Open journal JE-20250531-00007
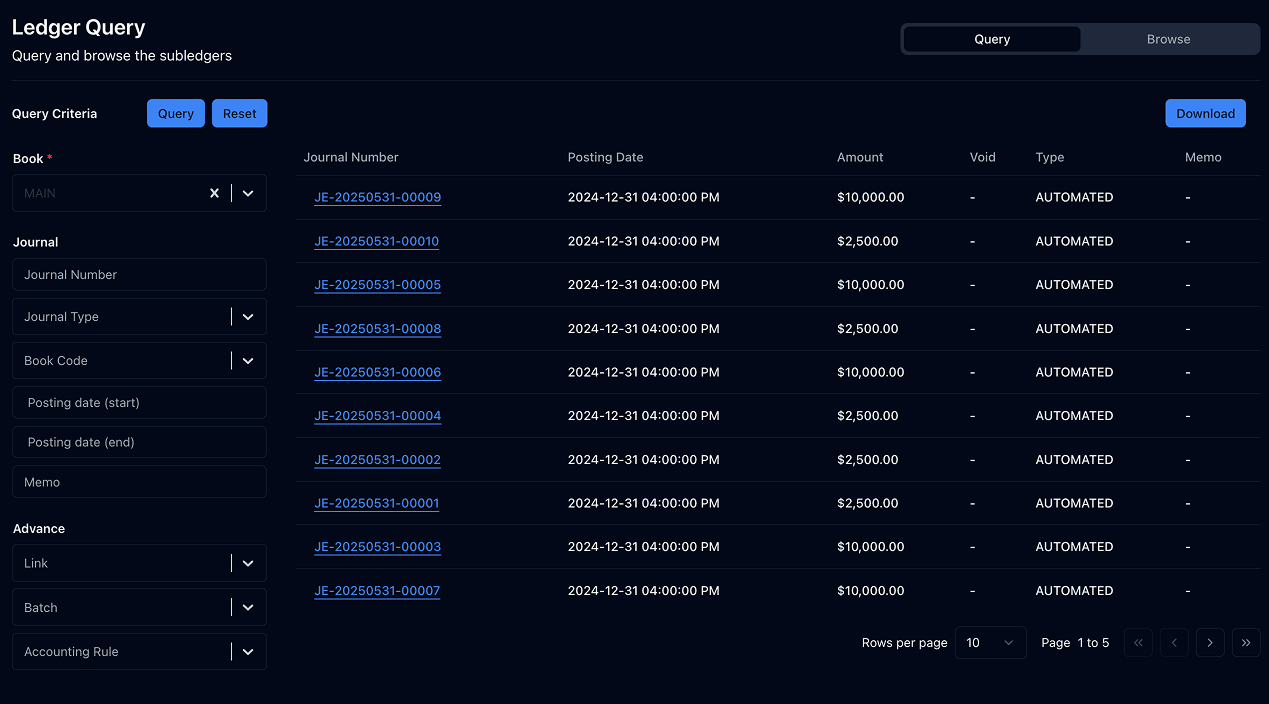 pyautogui.click(x=378, y=590)
